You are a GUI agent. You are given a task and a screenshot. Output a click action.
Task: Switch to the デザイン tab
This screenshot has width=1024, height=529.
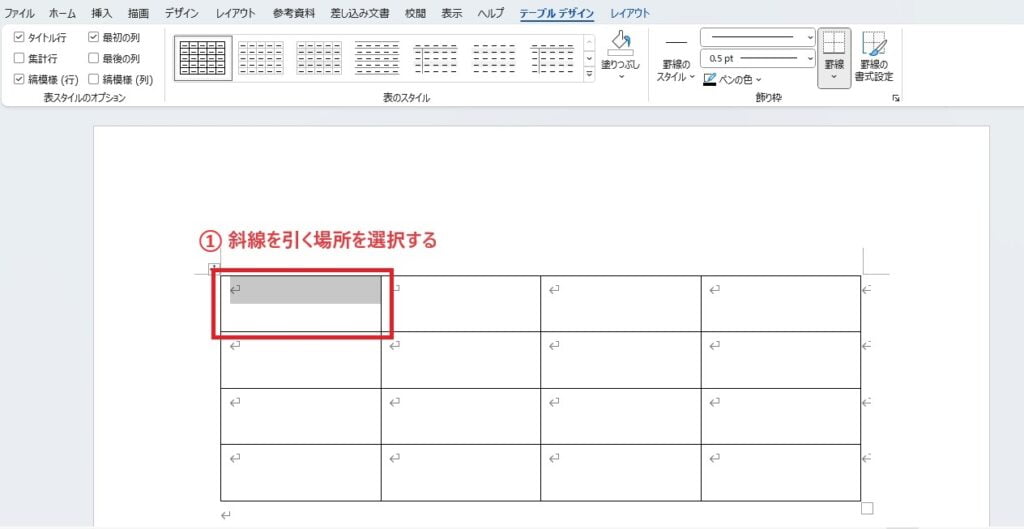(182, 13)
